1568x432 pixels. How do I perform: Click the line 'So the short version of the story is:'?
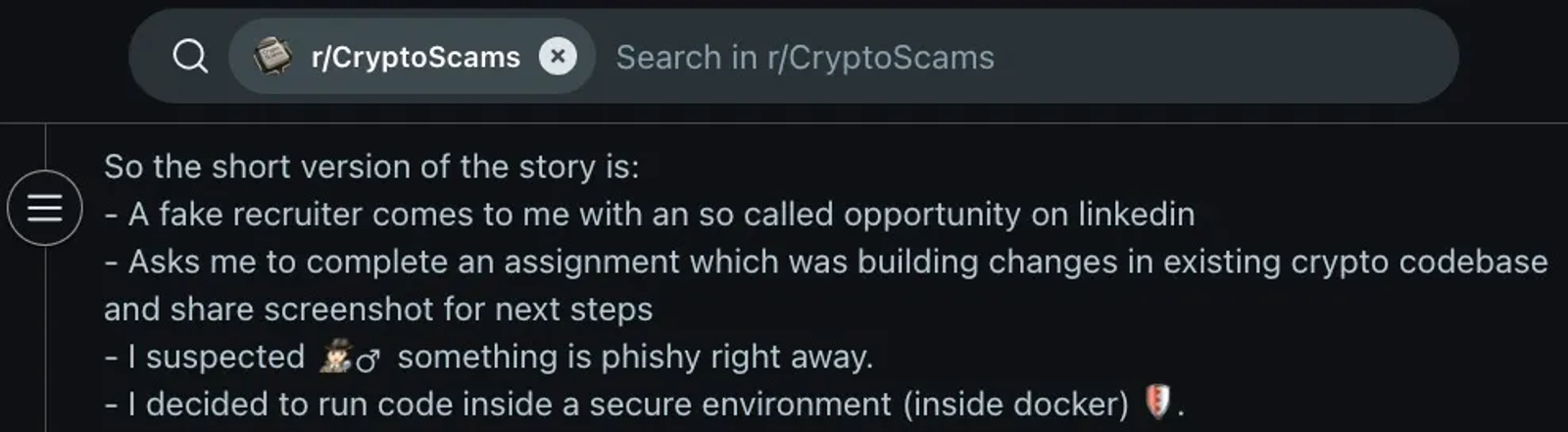pos(371,167)
